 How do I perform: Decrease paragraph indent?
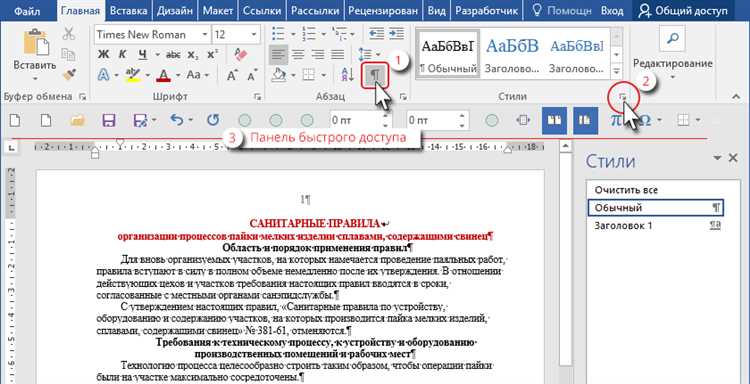coord(377,33)
